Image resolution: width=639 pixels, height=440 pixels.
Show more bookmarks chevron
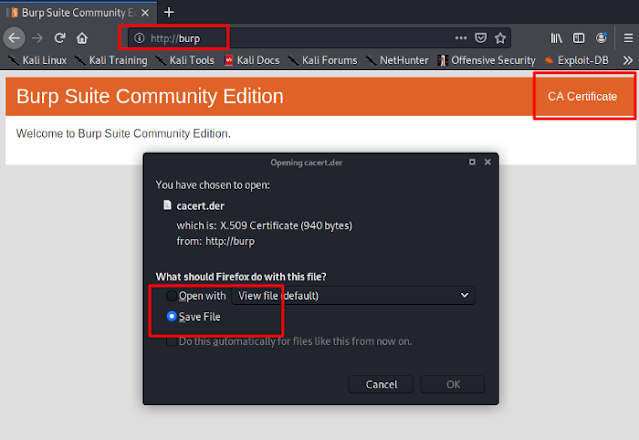point(628,60)
